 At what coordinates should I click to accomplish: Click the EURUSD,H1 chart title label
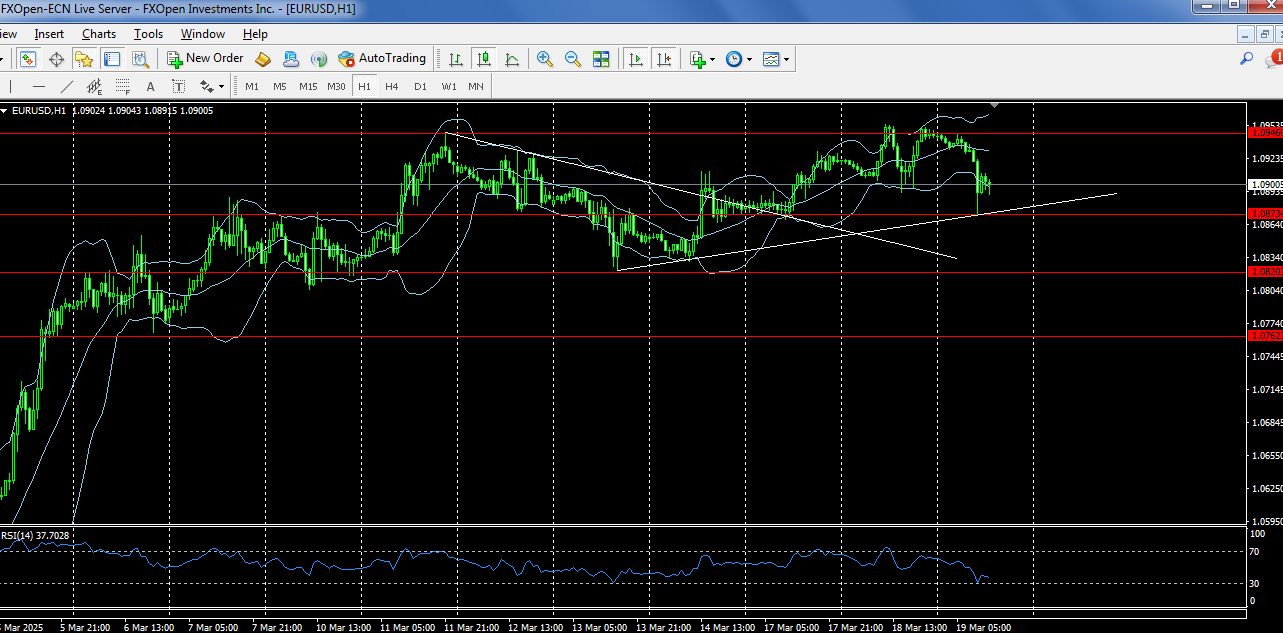coord(38,110)
